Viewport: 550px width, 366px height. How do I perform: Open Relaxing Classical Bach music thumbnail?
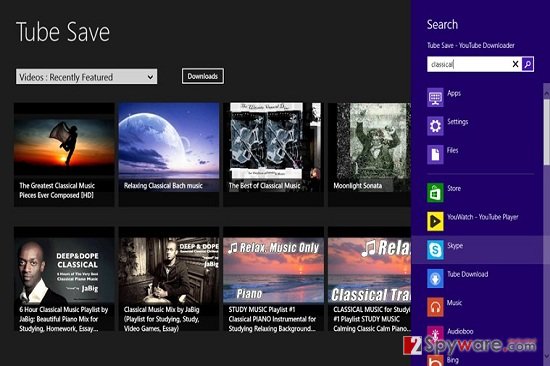point(169,154)
